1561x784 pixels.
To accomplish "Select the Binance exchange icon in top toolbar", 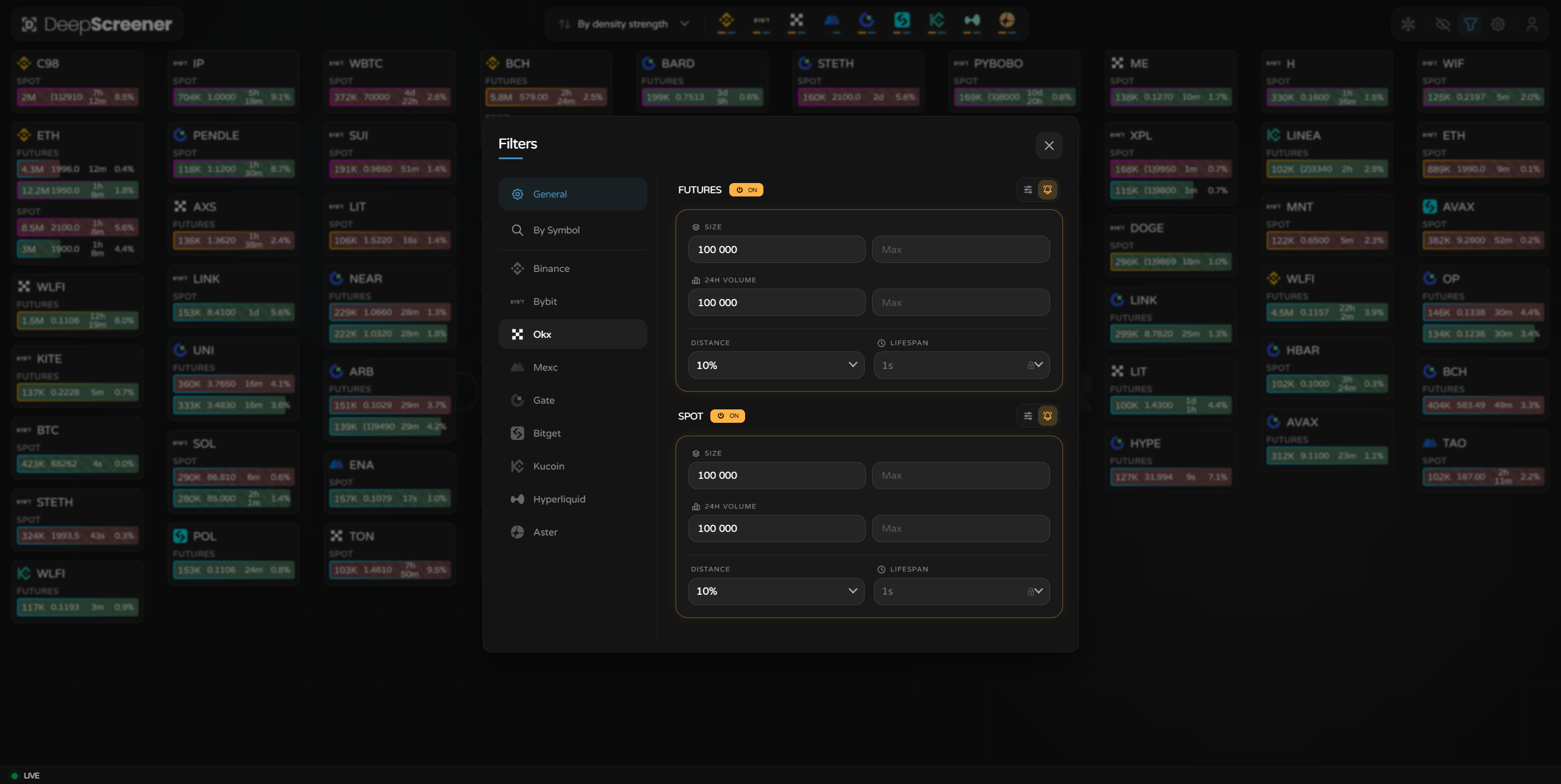I will pos(726,23).
